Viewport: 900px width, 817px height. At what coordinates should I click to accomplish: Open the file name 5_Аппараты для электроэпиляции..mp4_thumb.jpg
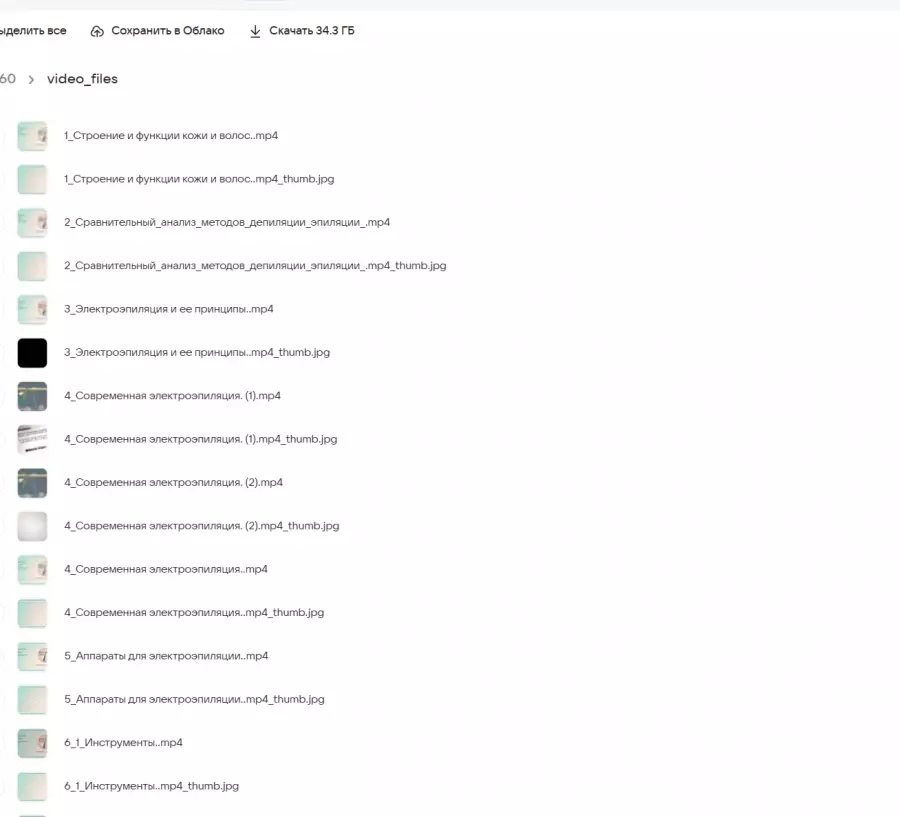(194, 699)
